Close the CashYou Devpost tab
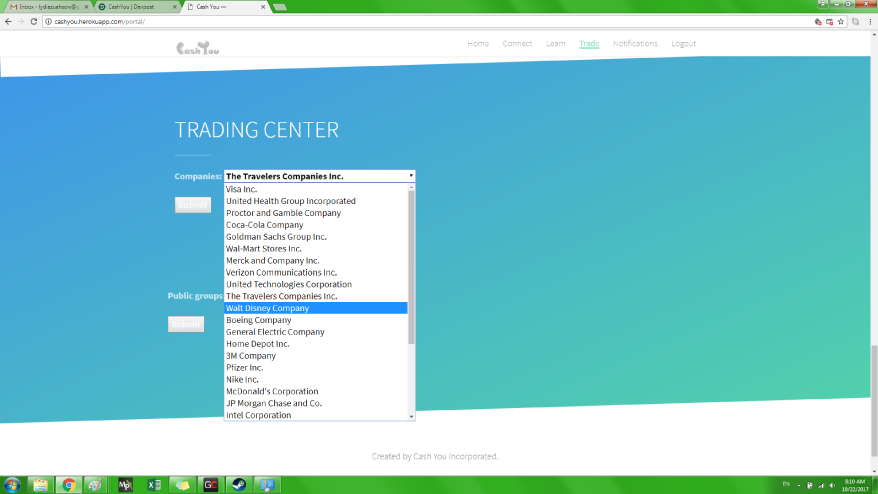Image resolution: width=878 pixels, height=494 pixels. pyautogui.click(x=175, y=7)
